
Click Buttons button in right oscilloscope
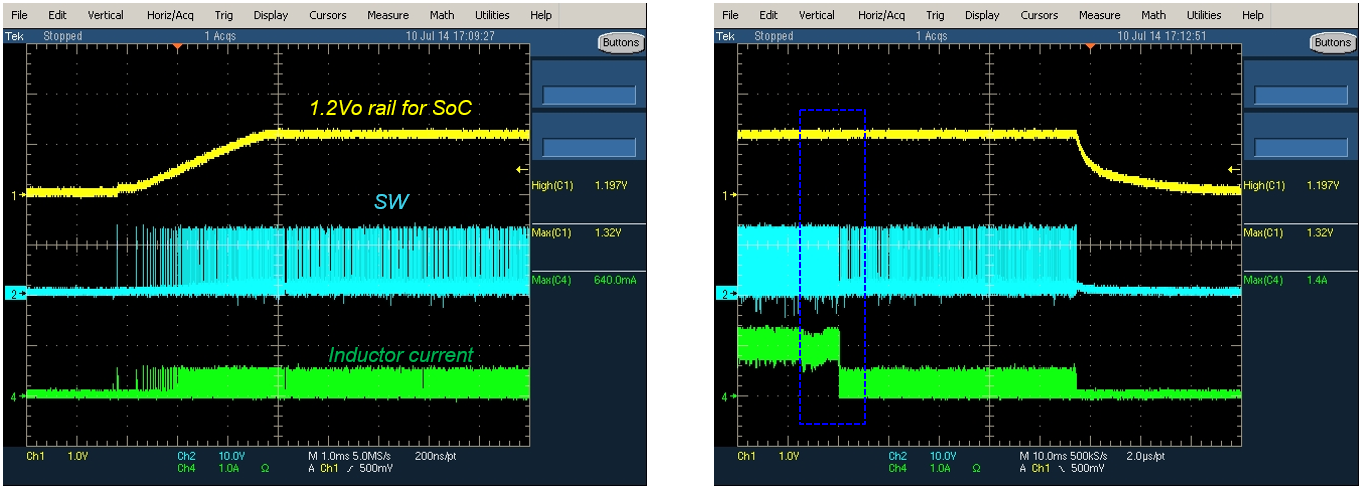pyautogui.click(x=1332, y=42)
